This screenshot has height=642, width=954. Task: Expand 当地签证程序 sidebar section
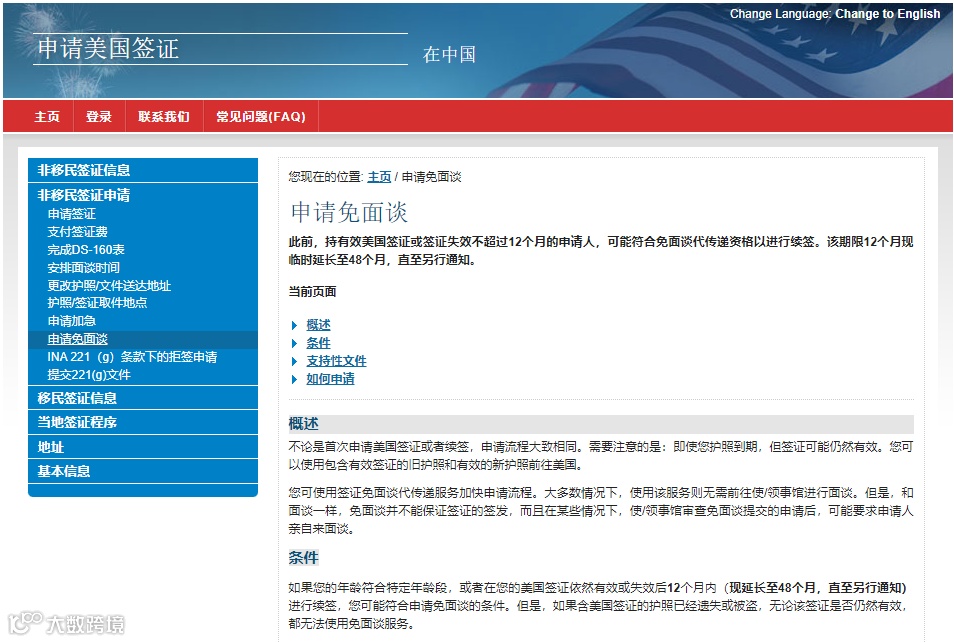pyautogui.click(x=143, y=422)
